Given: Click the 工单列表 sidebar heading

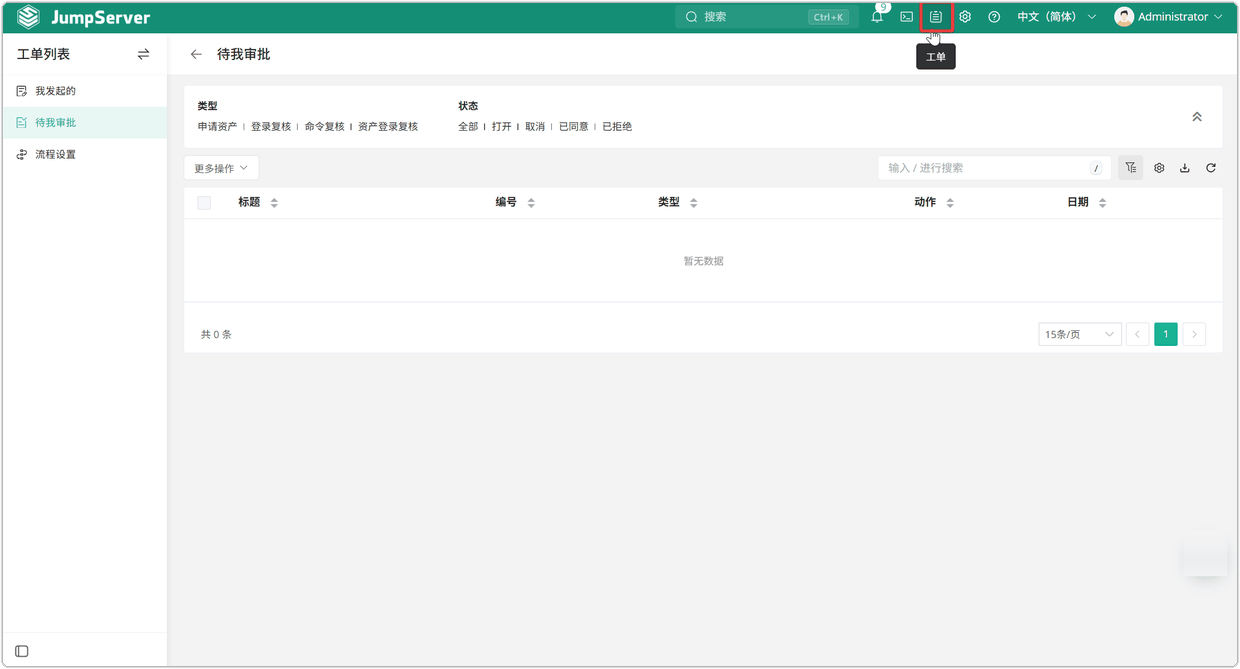Looking at the screenshot, I should click(44, 54).
